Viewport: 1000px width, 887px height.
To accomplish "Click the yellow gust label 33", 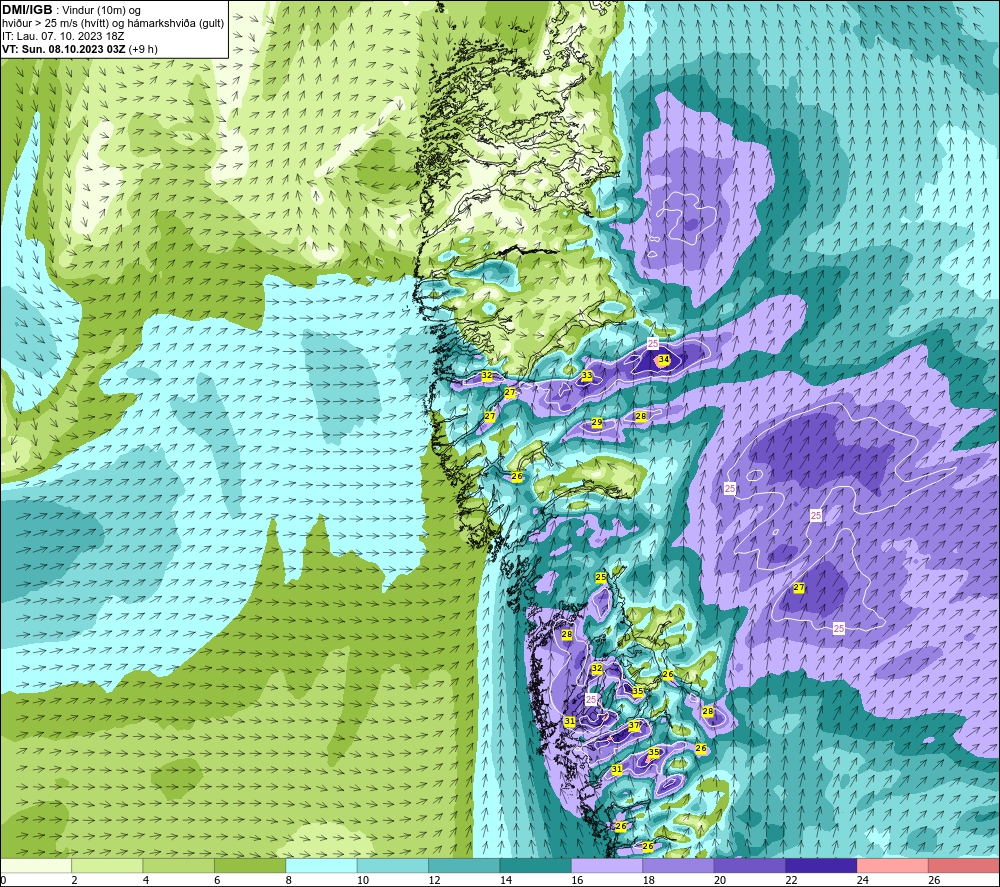I will pos(586,376).
